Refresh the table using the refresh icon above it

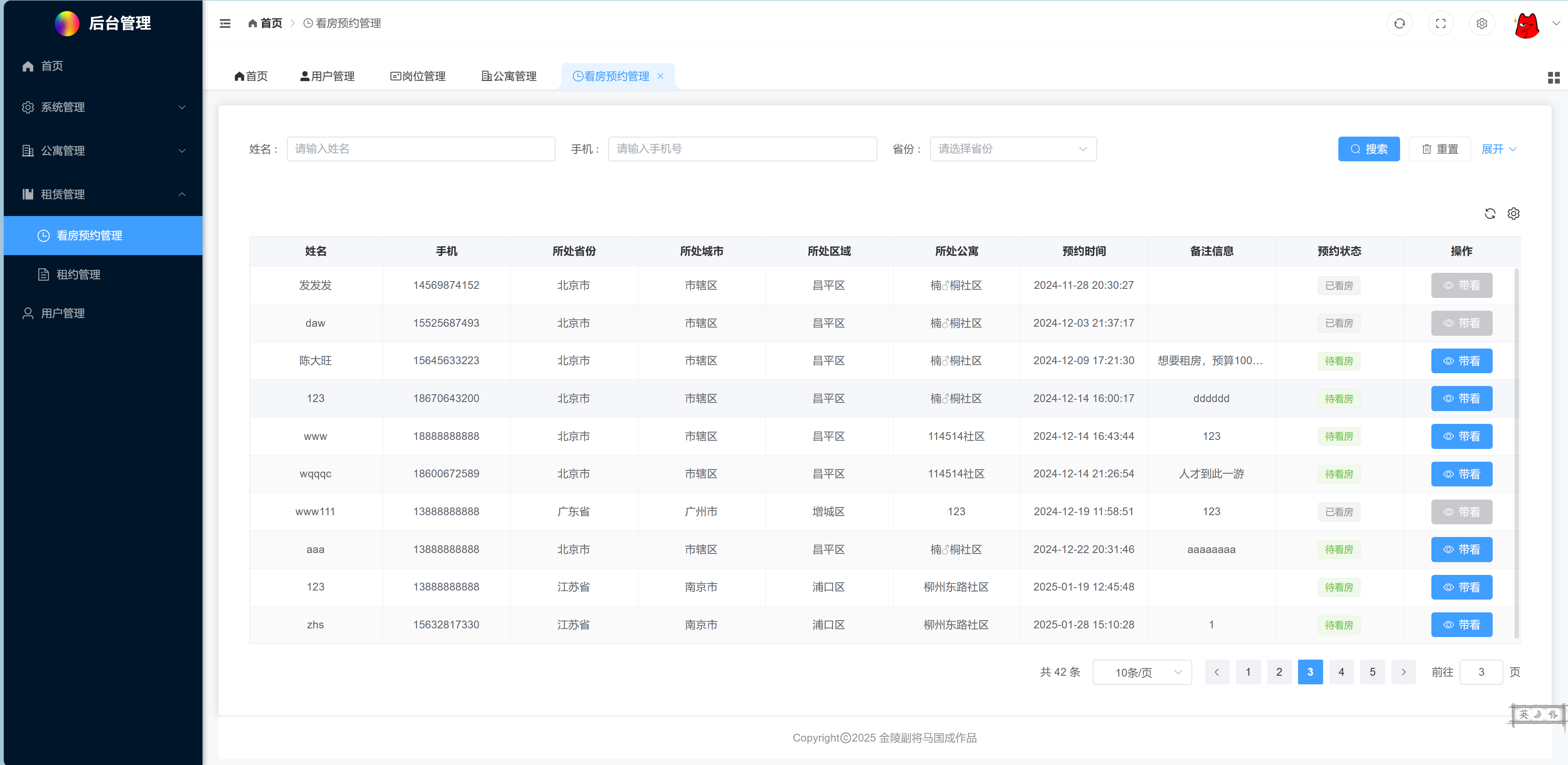[x=1490, y=214]
